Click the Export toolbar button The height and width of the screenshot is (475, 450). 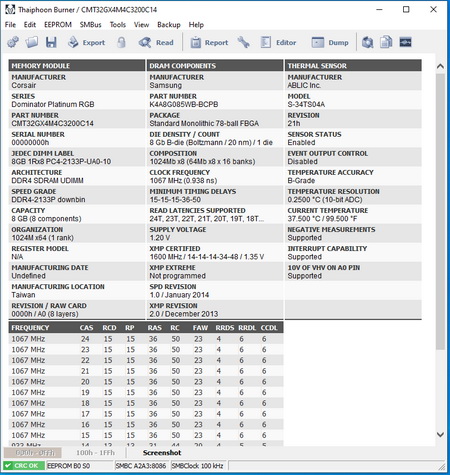(x=86, y=42)
